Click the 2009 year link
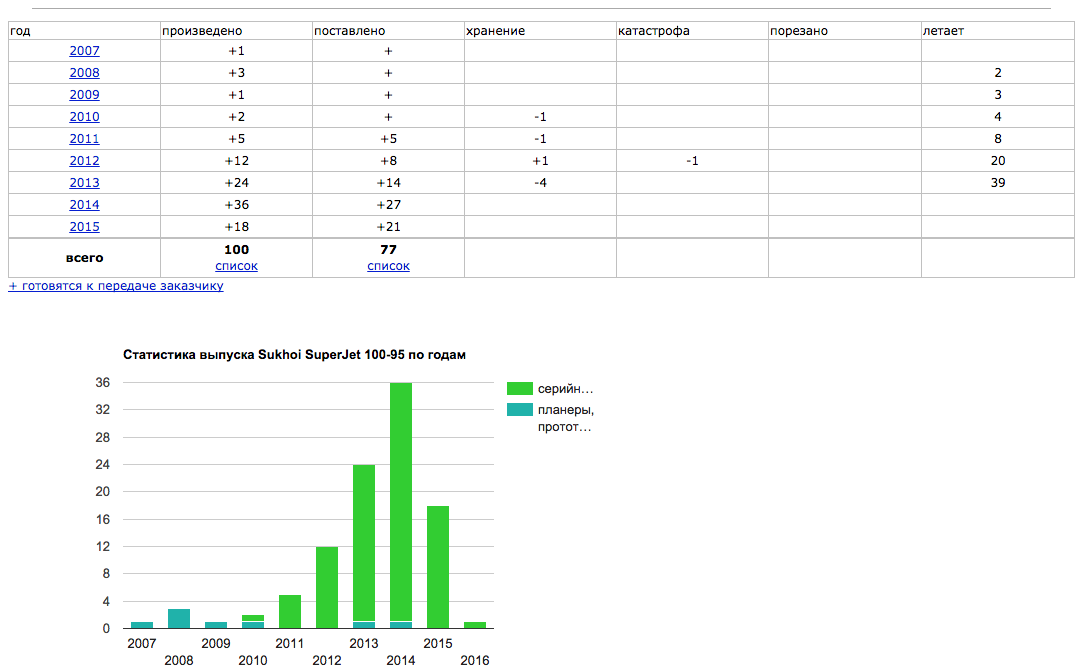The image size is (1080, 671). 84,95
